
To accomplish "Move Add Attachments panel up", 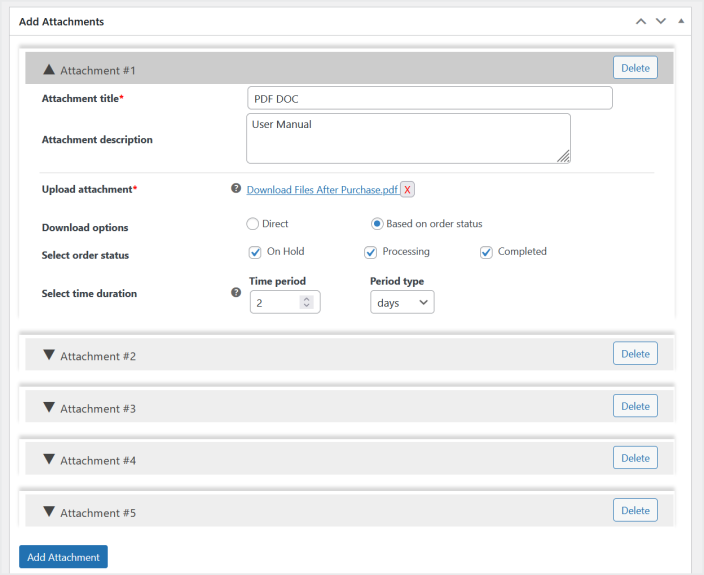I will click(641, 21).
